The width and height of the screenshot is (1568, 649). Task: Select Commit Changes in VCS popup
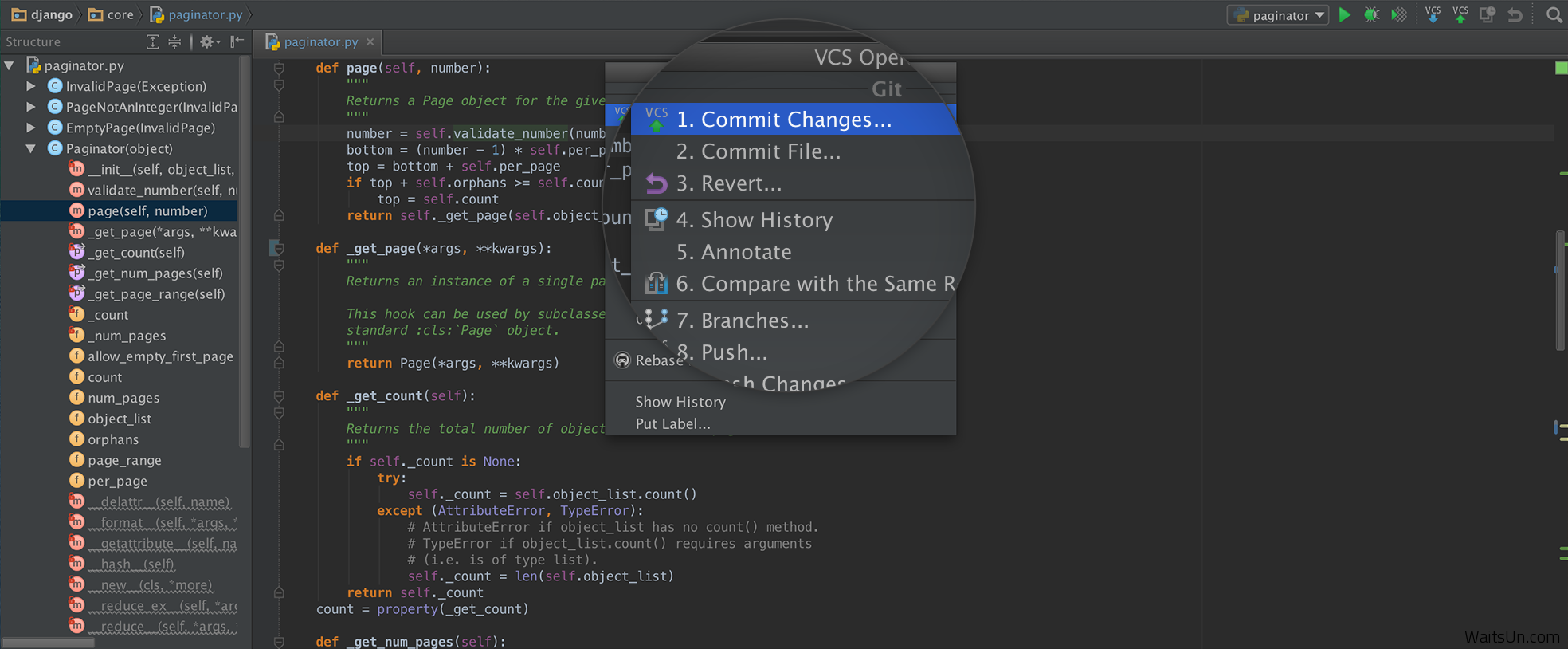783,120
